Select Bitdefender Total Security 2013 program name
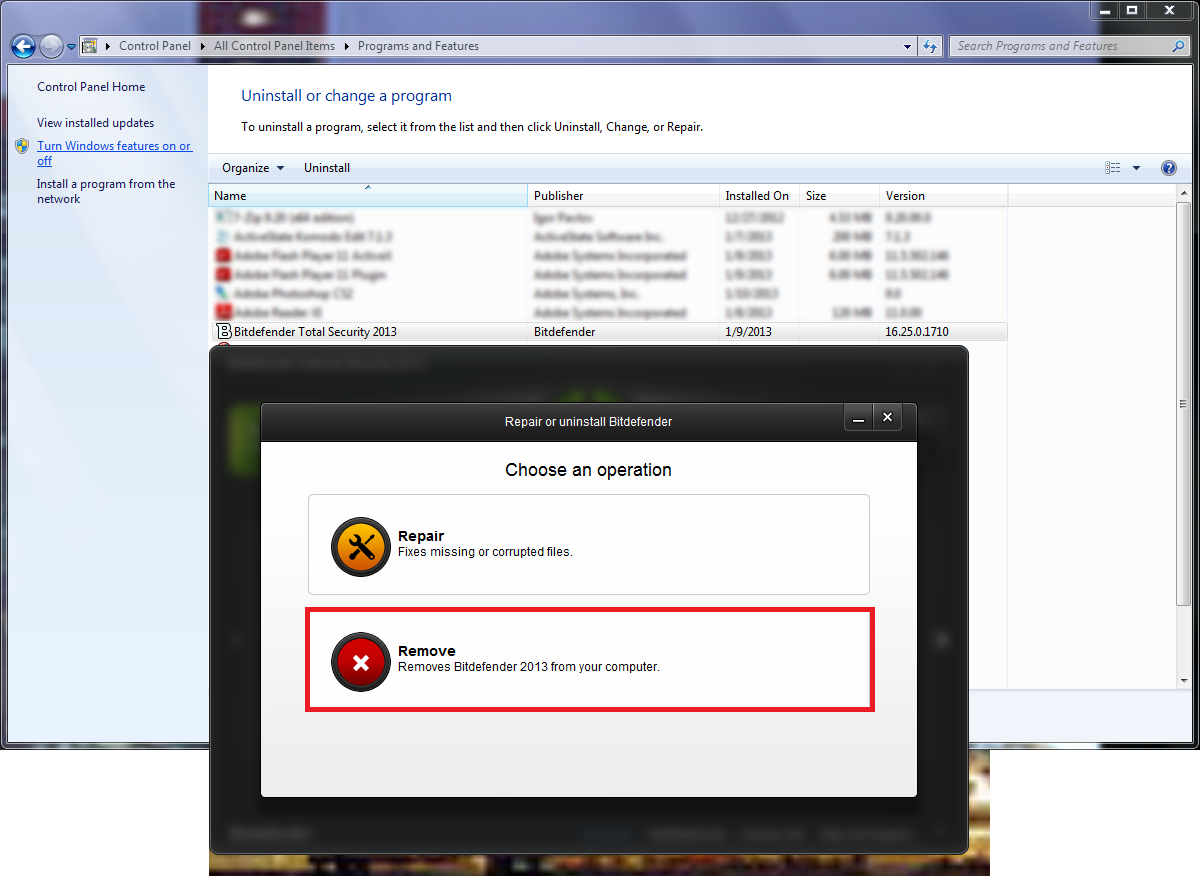The image size is (1200, 876). point(315,332)
